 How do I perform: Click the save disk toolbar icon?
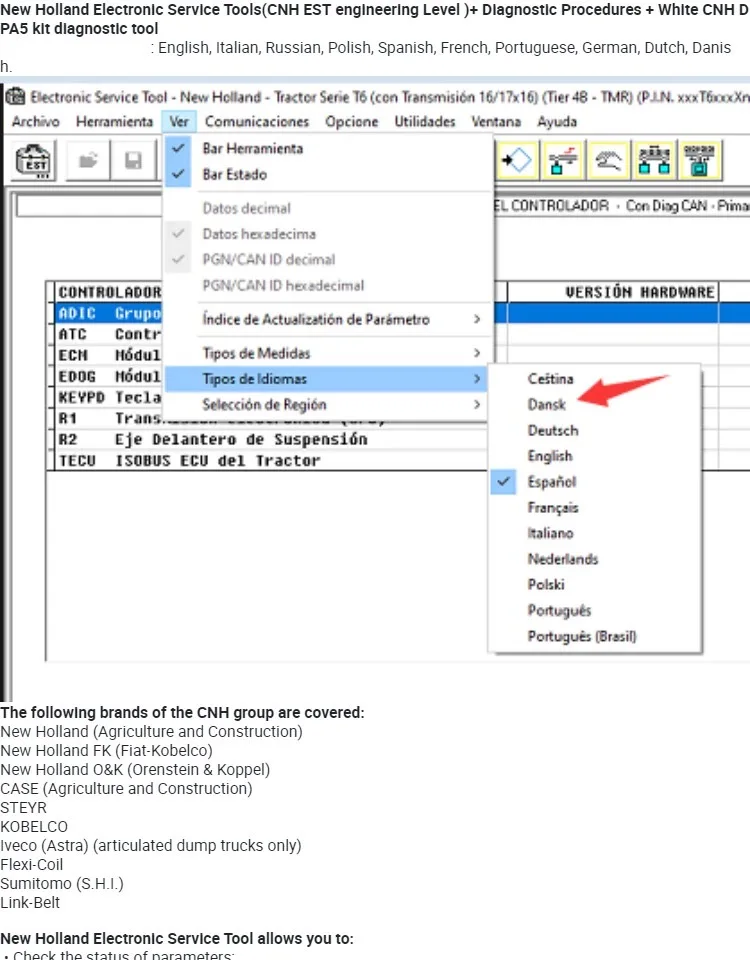(133, 160)
